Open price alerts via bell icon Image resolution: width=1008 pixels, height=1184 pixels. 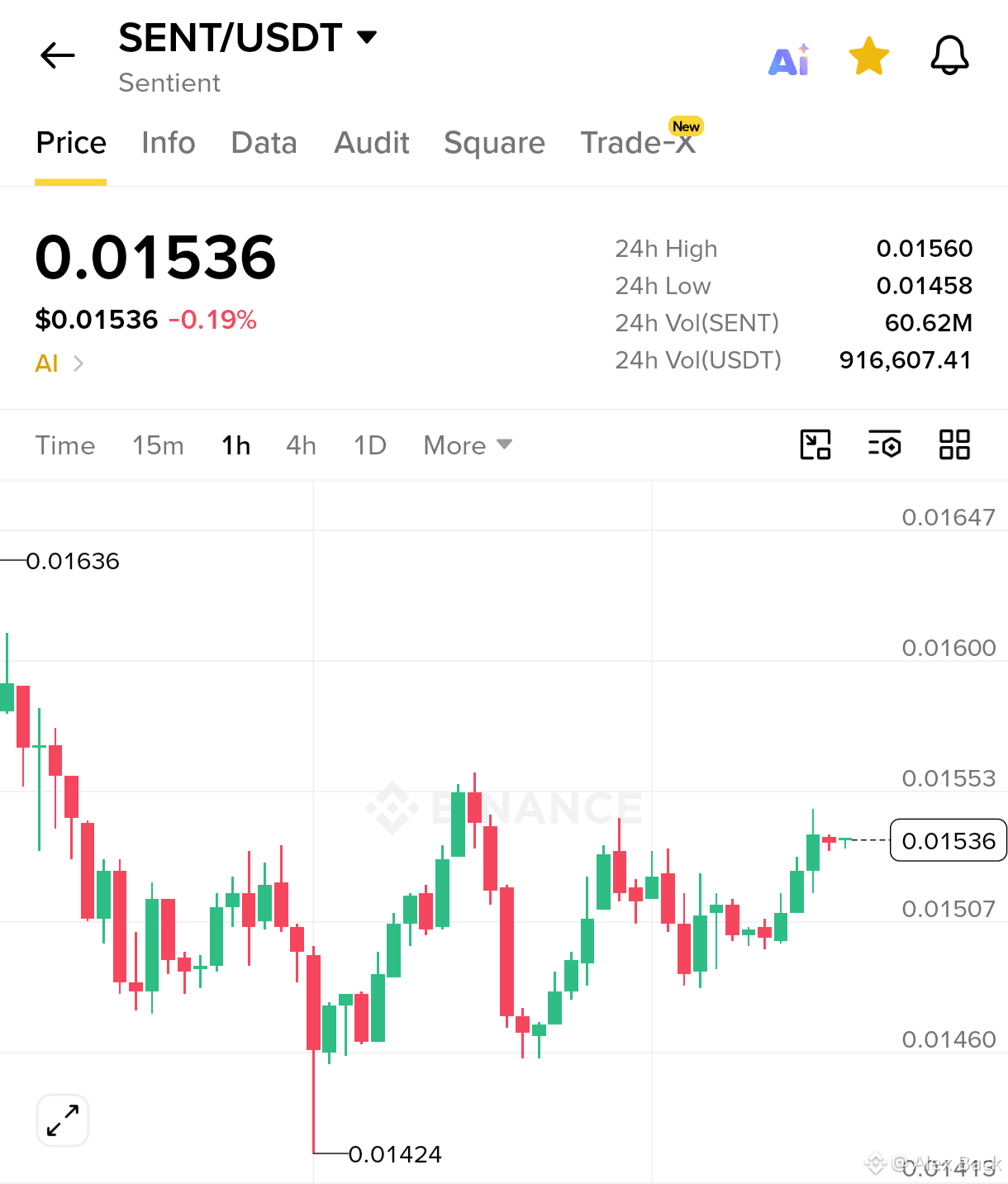[x=949, y=55]
